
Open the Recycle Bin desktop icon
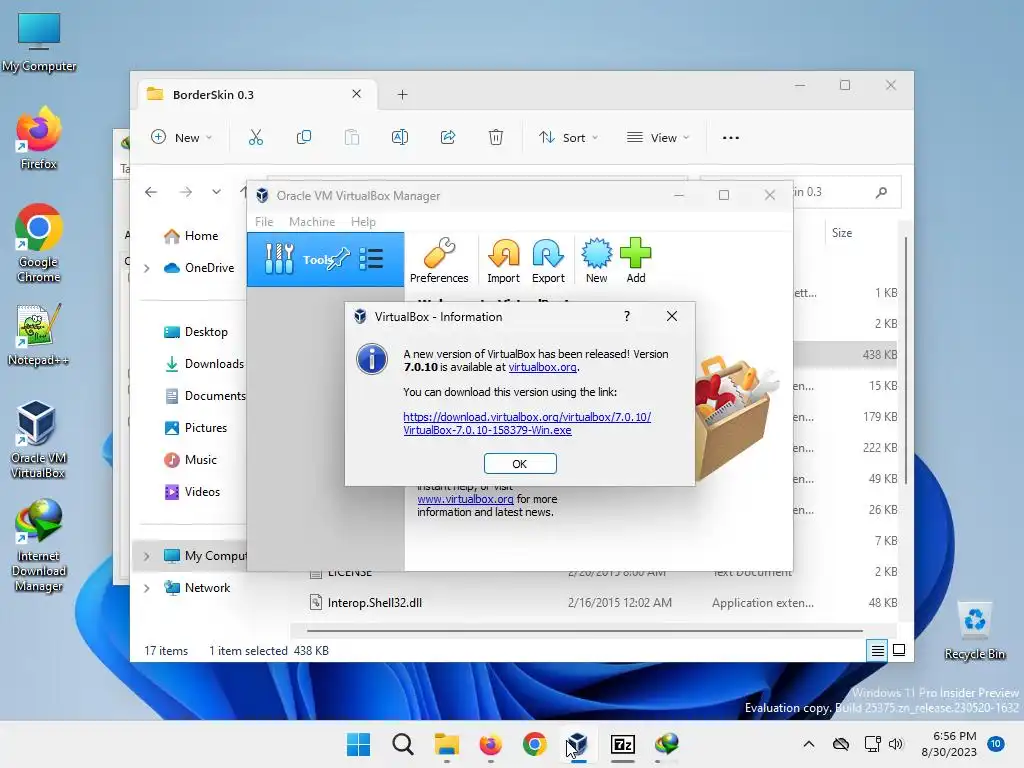974,631
